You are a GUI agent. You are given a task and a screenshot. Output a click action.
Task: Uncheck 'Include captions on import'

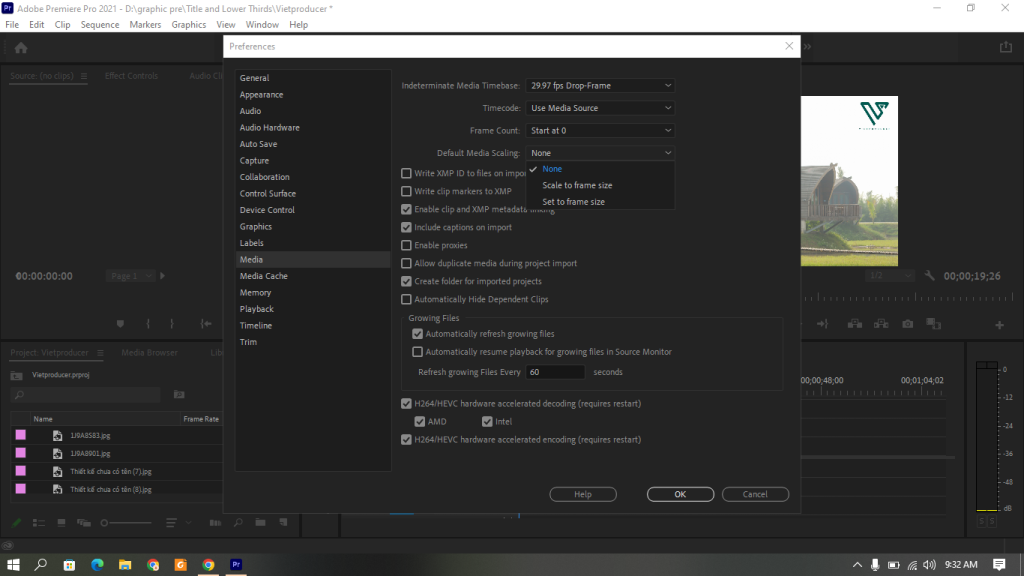[406, 228]
